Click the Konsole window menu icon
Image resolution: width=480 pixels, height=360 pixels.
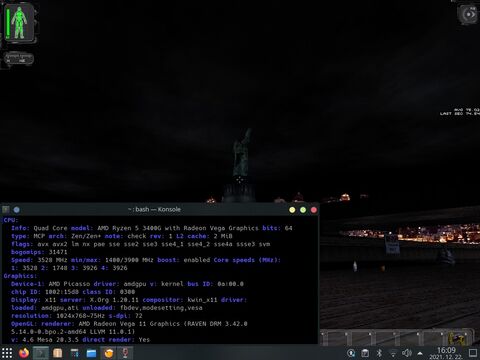[x=6, y=210]
